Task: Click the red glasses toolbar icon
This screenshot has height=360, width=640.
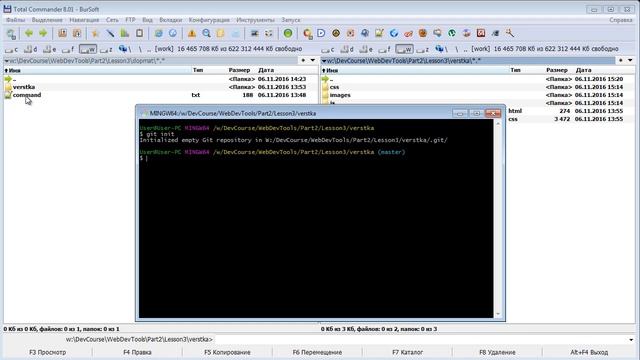Action: coord(408,33)
